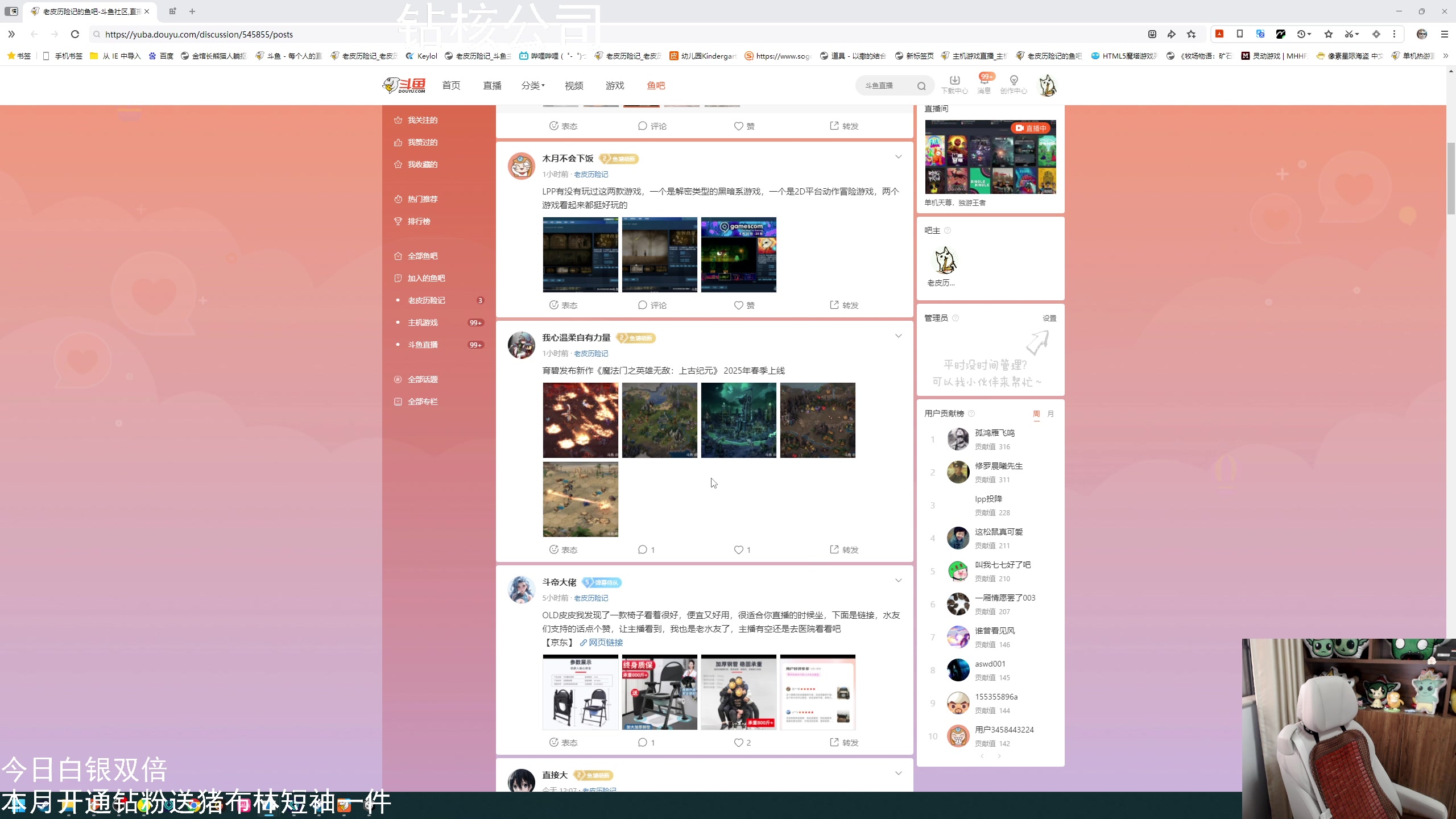The height and width of the screenshot is (819, 1456).
Task: Like the 魔法门之英雄无敌 post
Action: 742,550
